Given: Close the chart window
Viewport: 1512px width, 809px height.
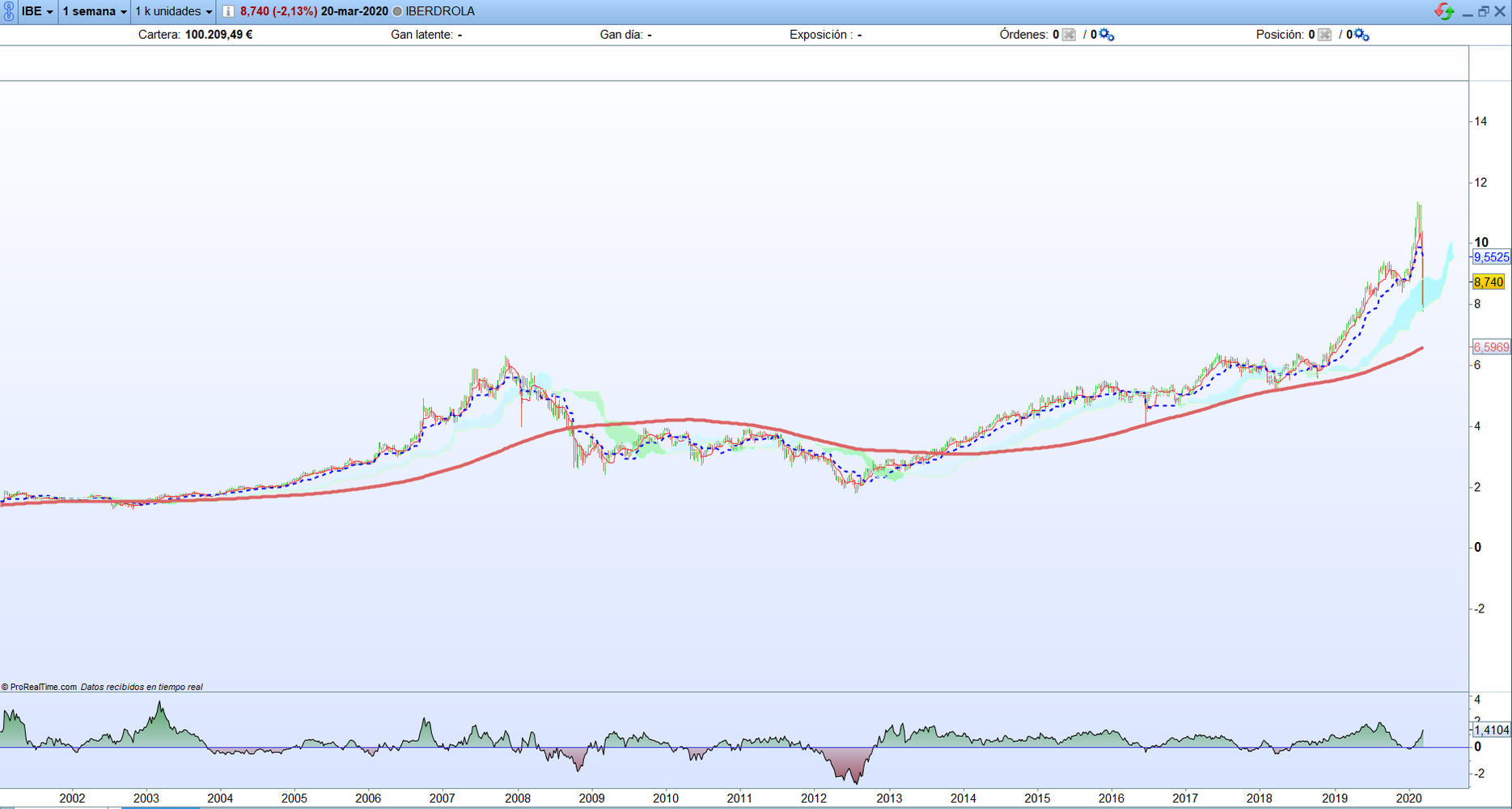Looking at the screenshot, I should pos(1500,11).
